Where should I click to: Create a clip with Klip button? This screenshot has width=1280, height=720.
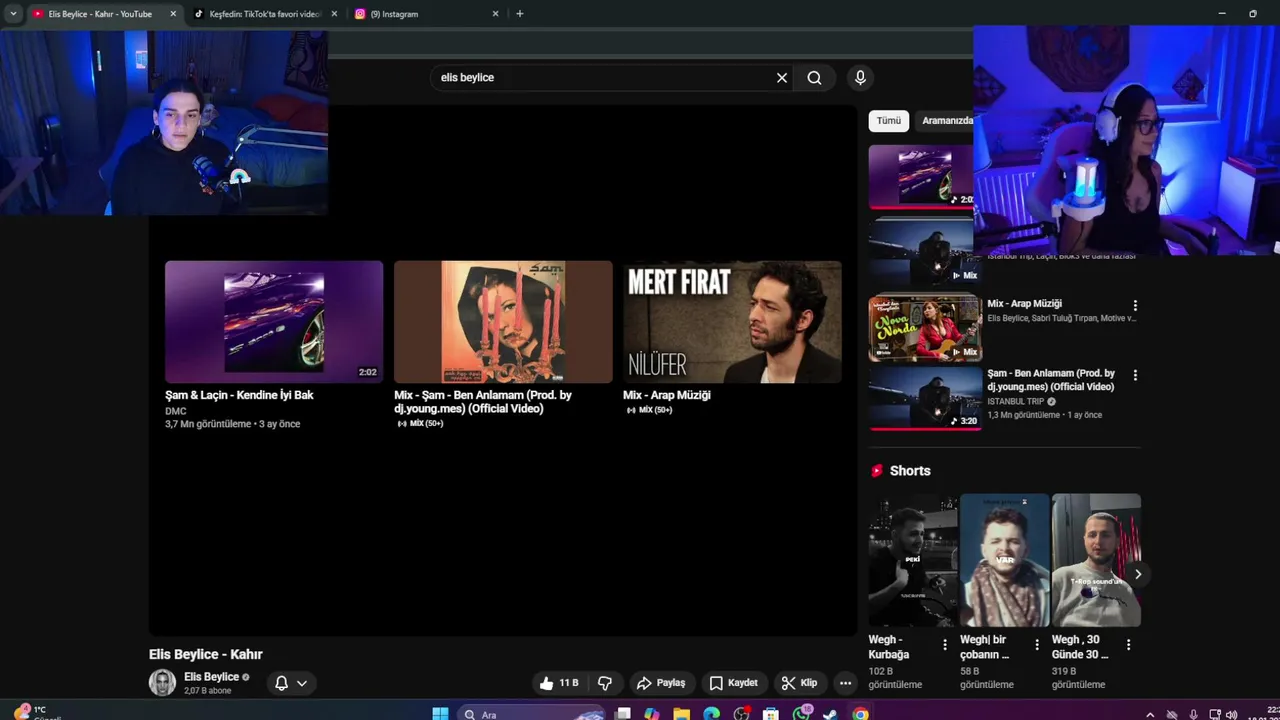pyautogui.click(x=799, y=683)
